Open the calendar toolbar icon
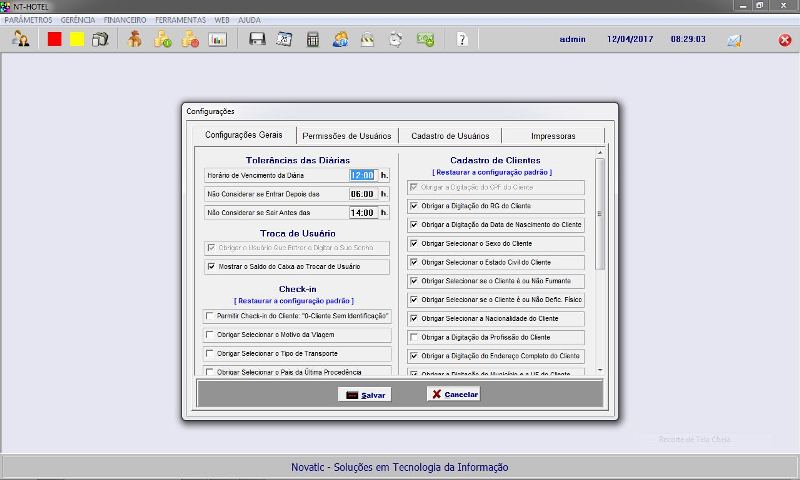Image resolution: width=800 pixels, height=480 pixels. point(284,40)
